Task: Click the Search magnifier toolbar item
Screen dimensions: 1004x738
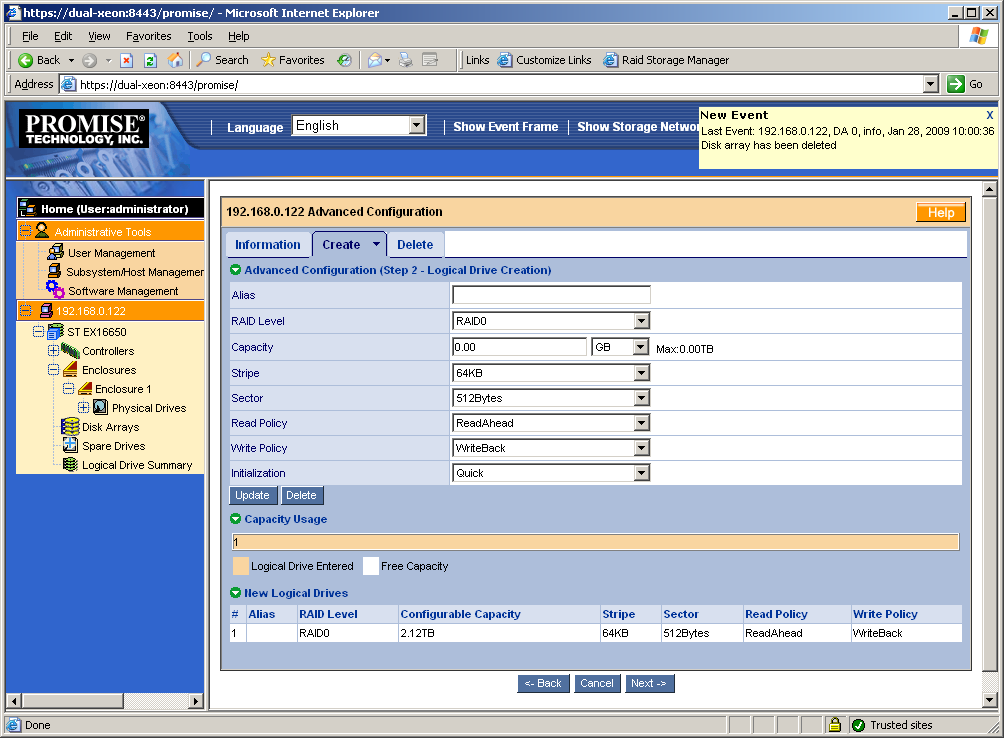Action: pyautogui.click(x=222, y=60)
